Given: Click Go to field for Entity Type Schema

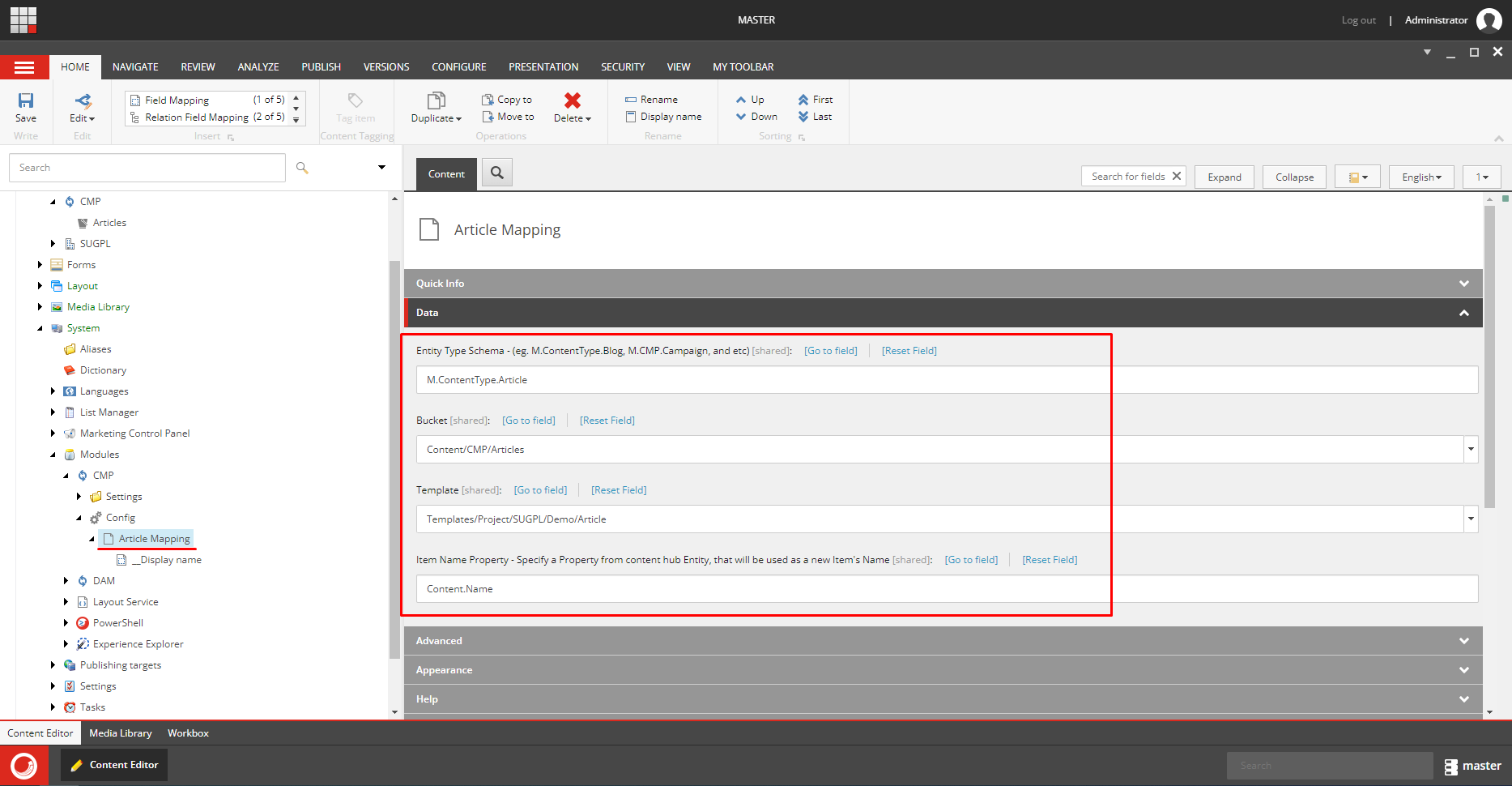Looking at the screenshot, I should coord(830,351).
